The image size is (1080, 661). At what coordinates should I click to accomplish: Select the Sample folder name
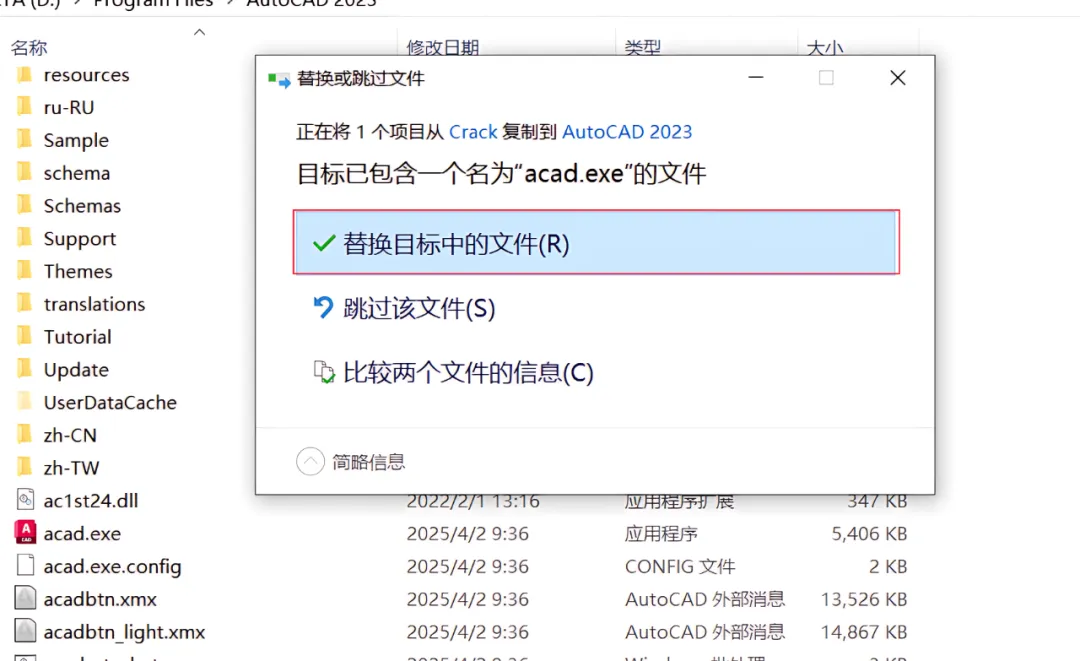[x=76, y=140]
